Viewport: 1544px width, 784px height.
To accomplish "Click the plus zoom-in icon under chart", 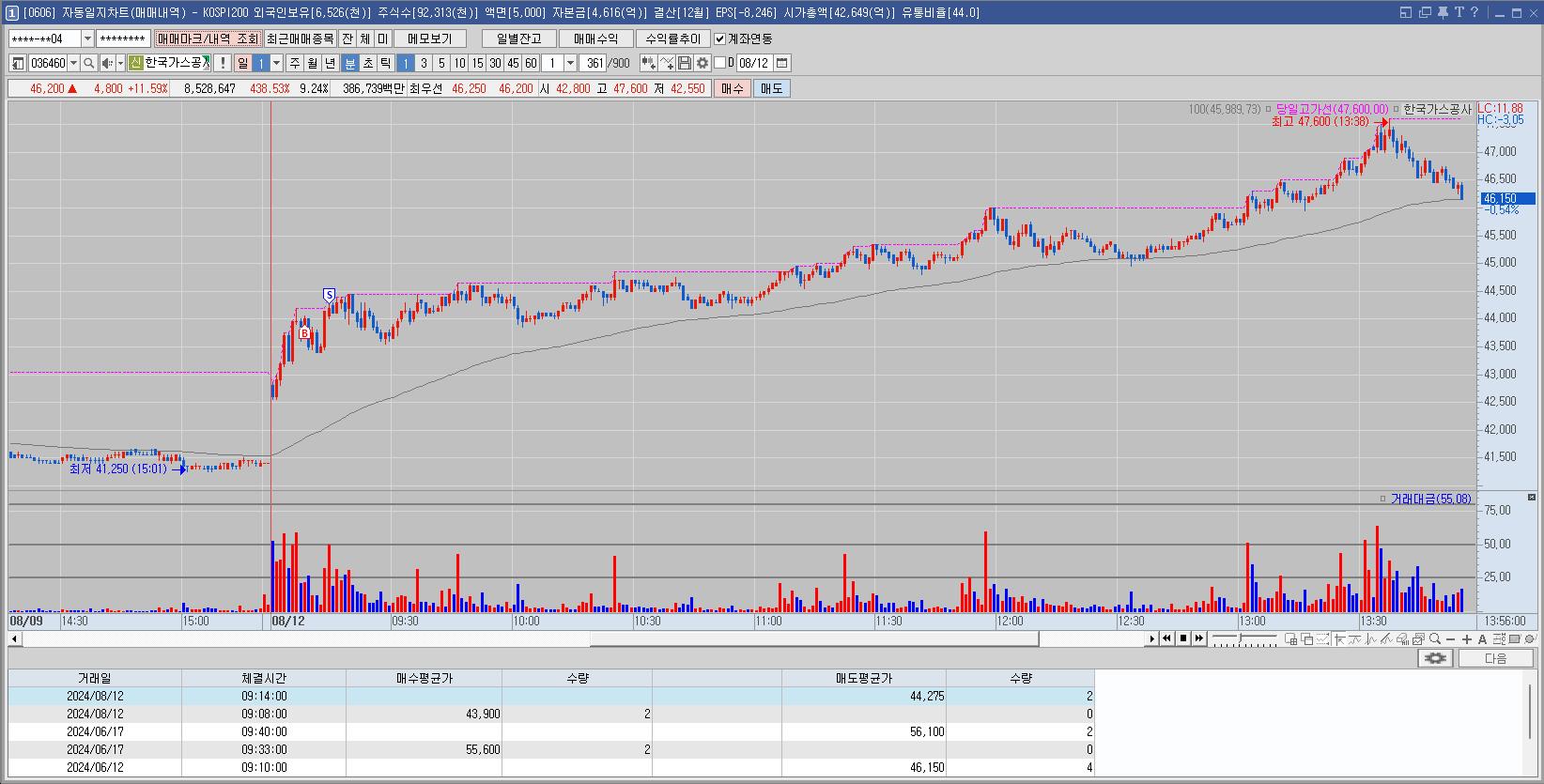I will coord(1467,638).
